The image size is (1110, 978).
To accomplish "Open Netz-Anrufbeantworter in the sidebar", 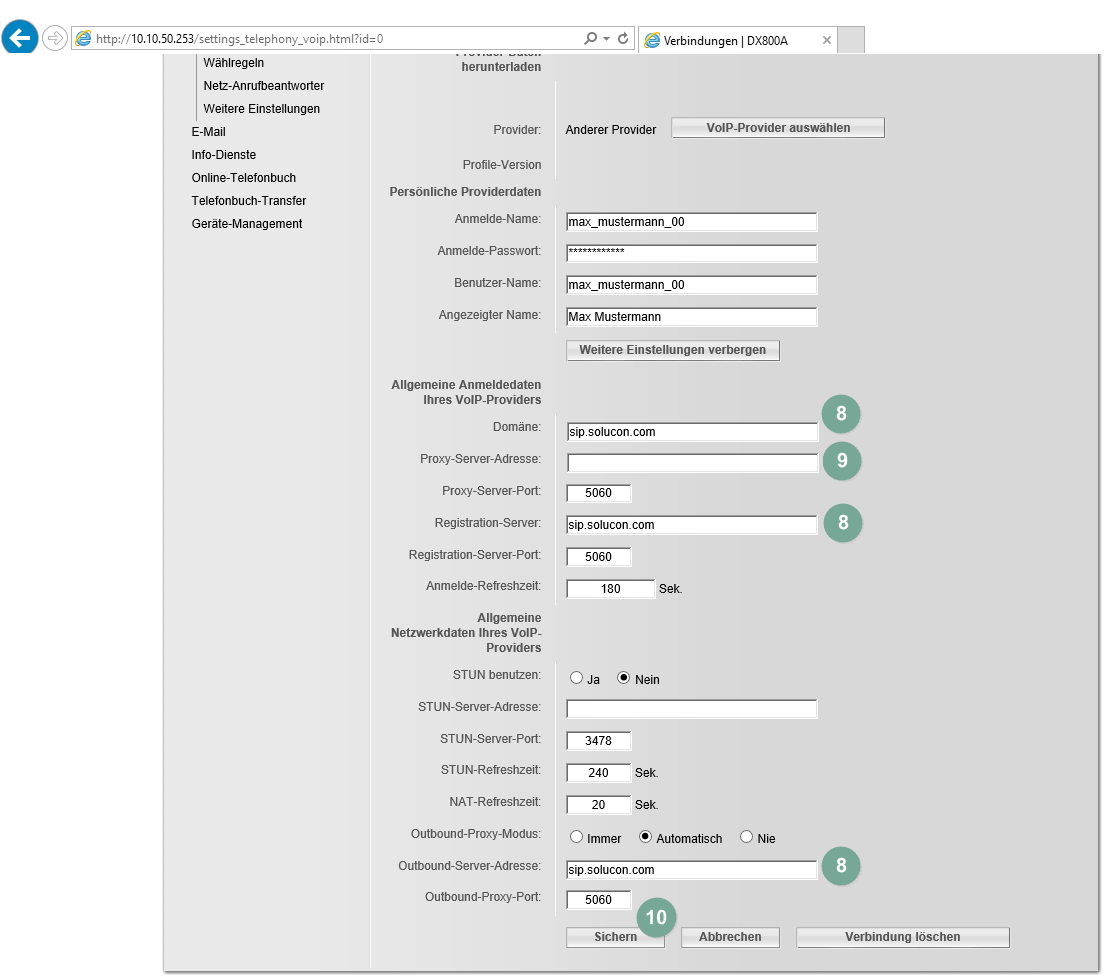I will [263, 86].
